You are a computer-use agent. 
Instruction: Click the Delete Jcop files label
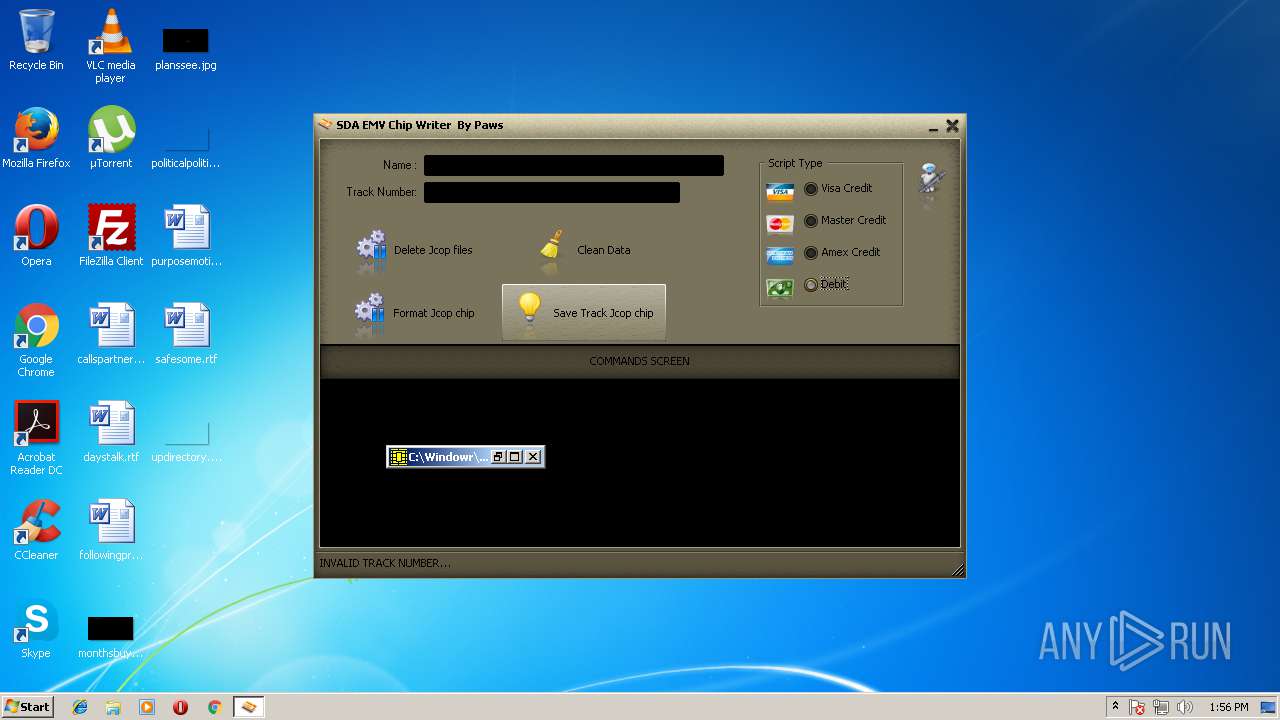(x=433, y=250)
